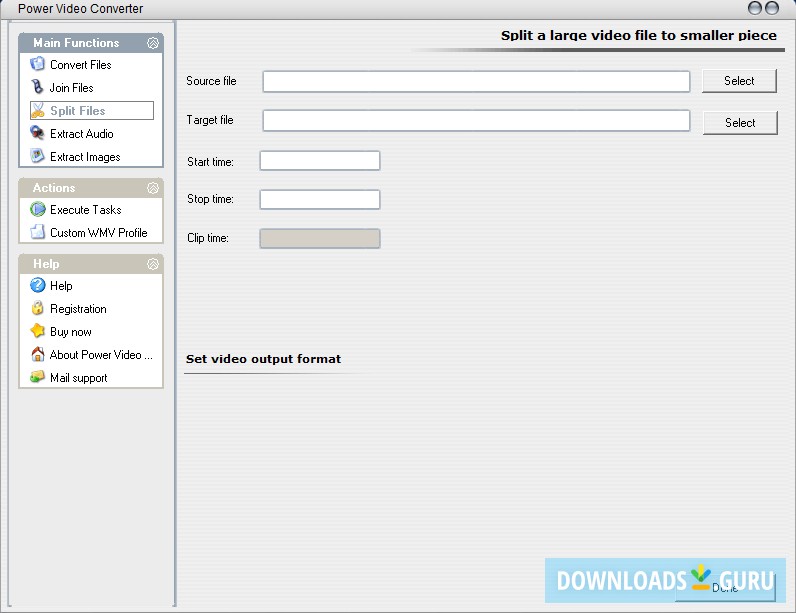Open Extract Images function
Viewport: 796px width, 613px height.
(85, 156)
